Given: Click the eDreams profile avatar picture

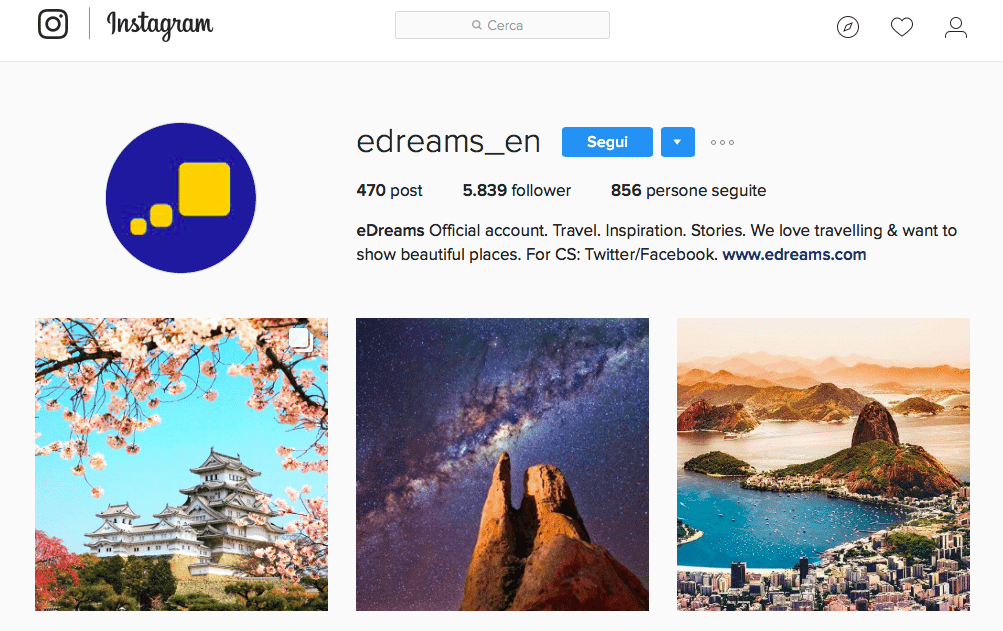Looking at the screenshot, I should coord(181,198).
